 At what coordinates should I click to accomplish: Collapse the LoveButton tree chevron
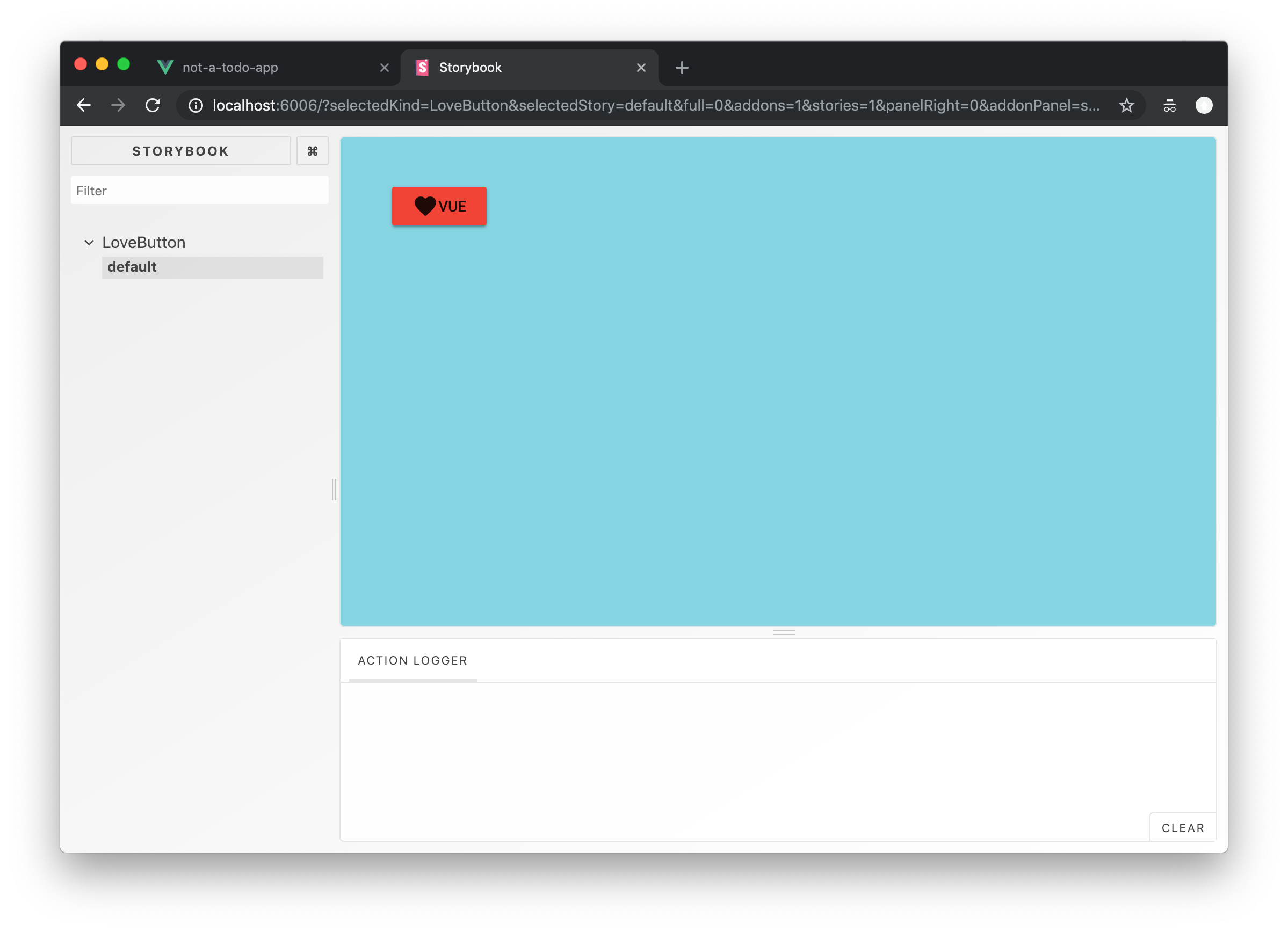point(89,242)
